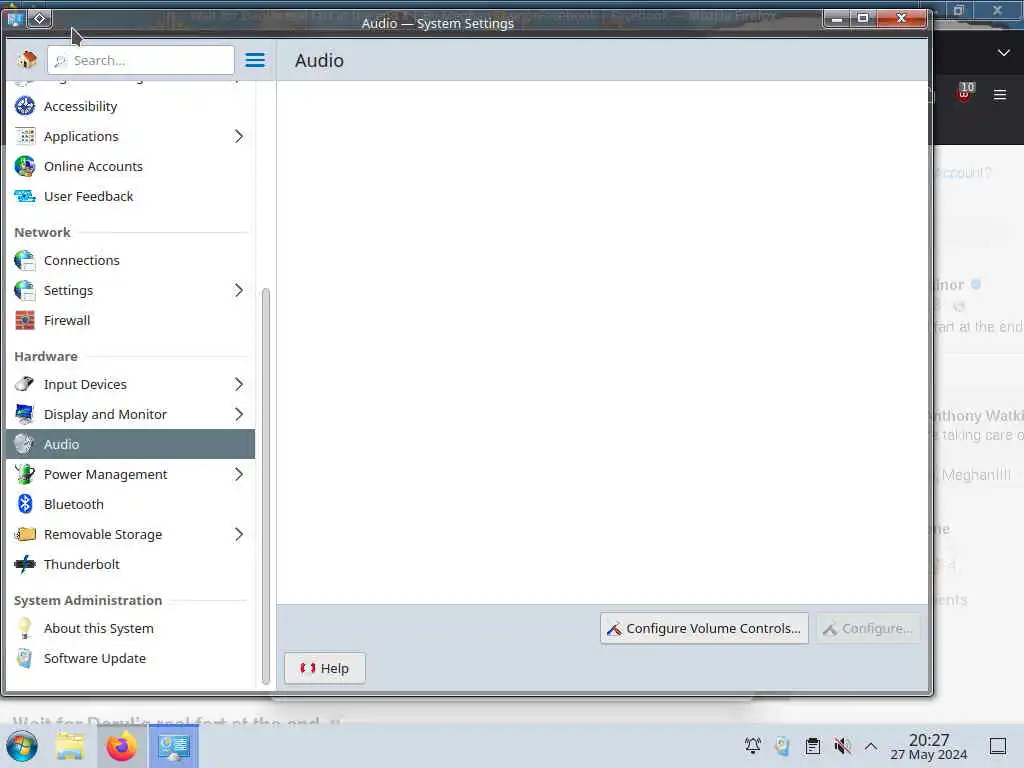Screen dimensions: 1024x768
Task: Click the Display and Monitor icon
Action: (x=25, y=414)
